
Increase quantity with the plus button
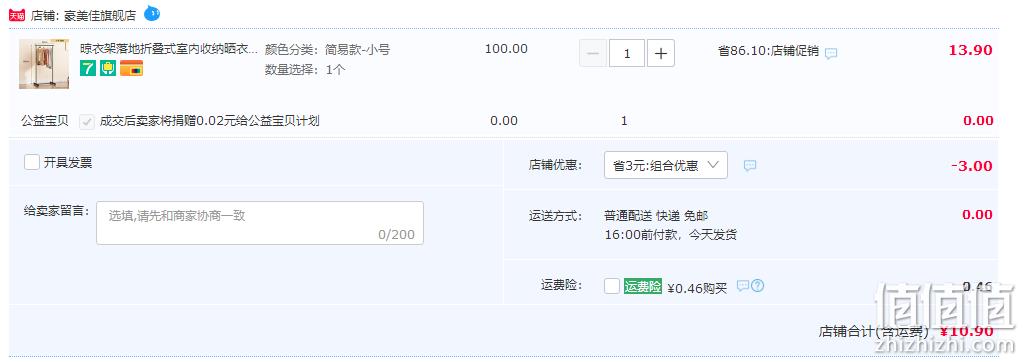coord(660,54)
